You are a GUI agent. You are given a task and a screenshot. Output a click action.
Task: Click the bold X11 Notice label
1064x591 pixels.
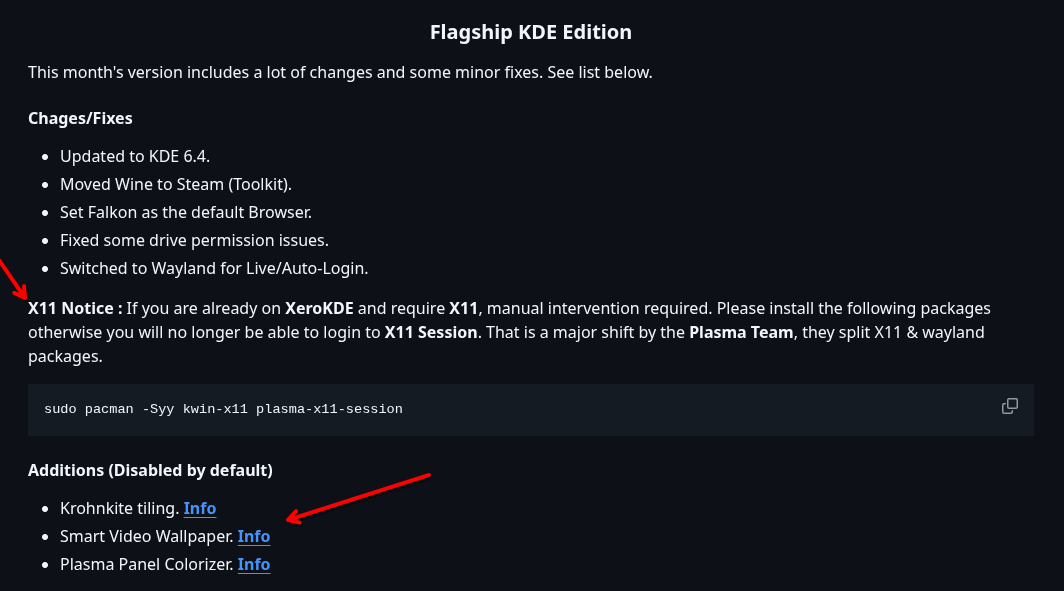click(75, 308)
